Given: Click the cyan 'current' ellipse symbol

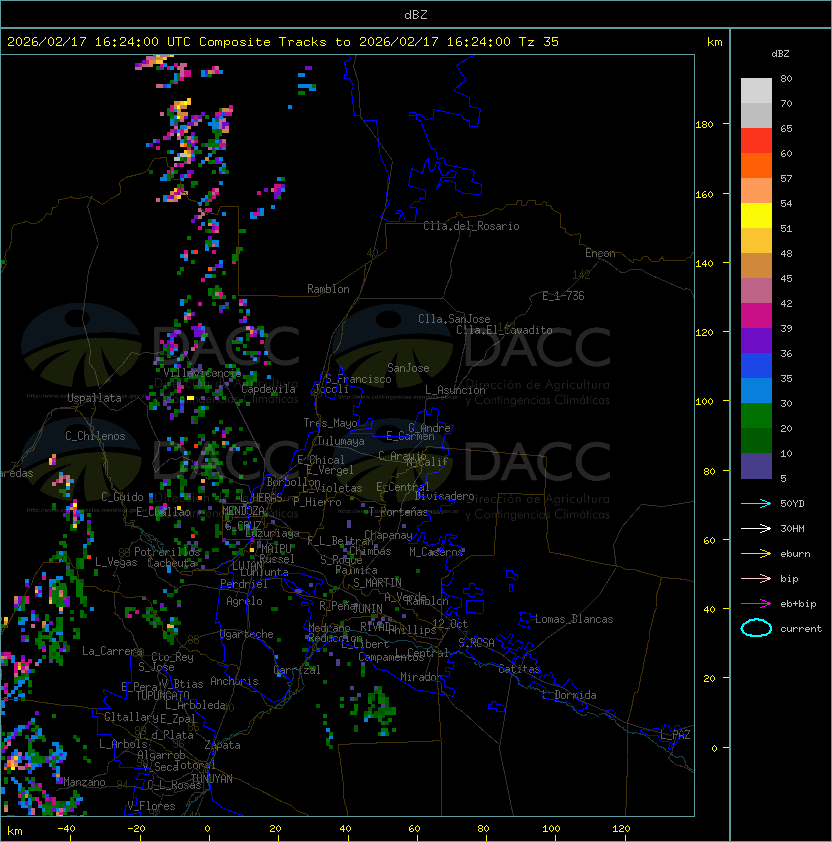Looking at the screenshot, I should [x=756, y=628].
